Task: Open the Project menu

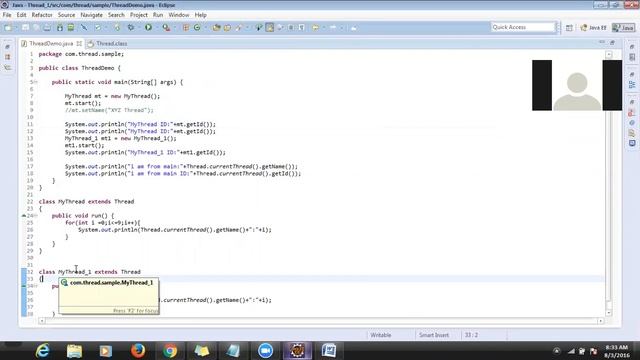Action: click(x=139, y=15)
